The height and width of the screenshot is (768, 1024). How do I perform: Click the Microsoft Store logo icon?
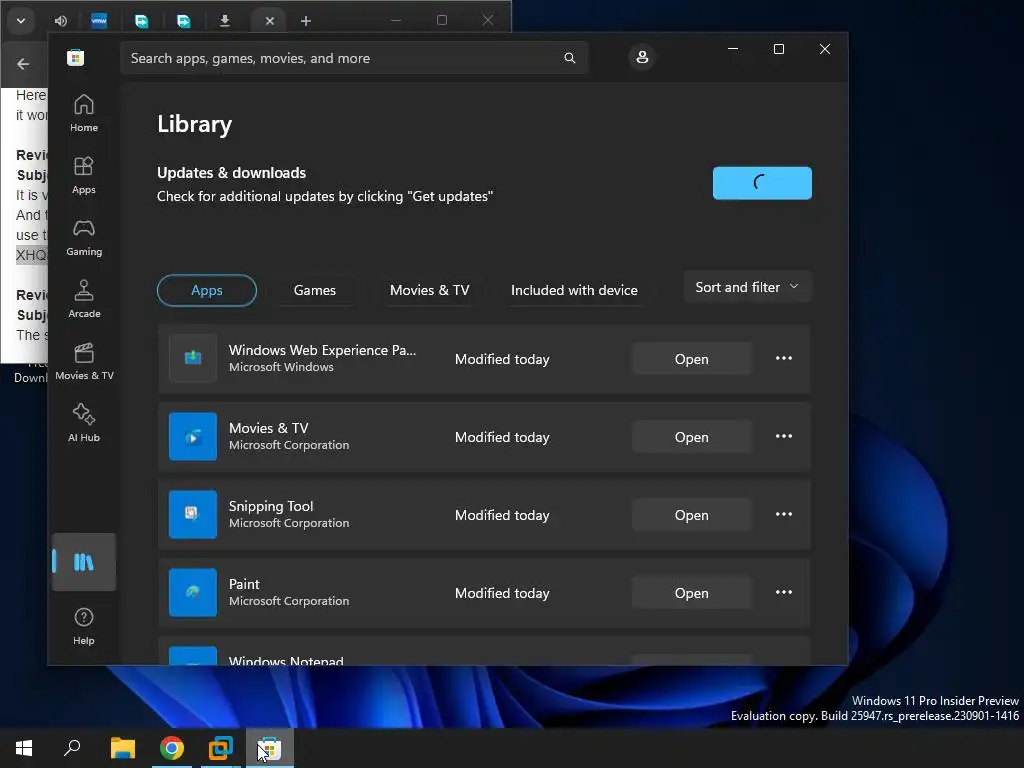point(75,58)
